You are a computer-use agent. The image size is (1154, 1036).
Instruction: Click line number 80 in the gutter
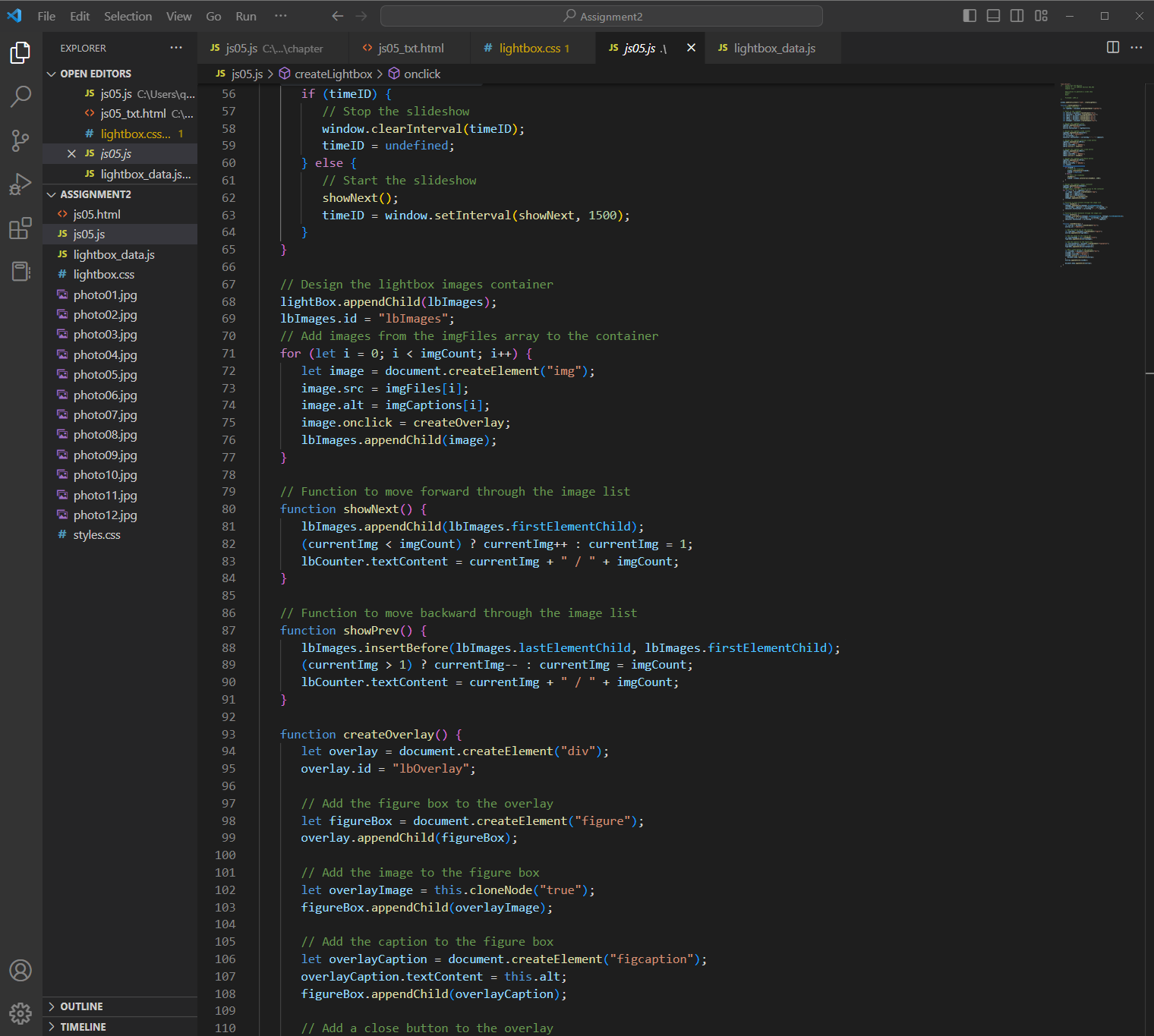point(229,509)
